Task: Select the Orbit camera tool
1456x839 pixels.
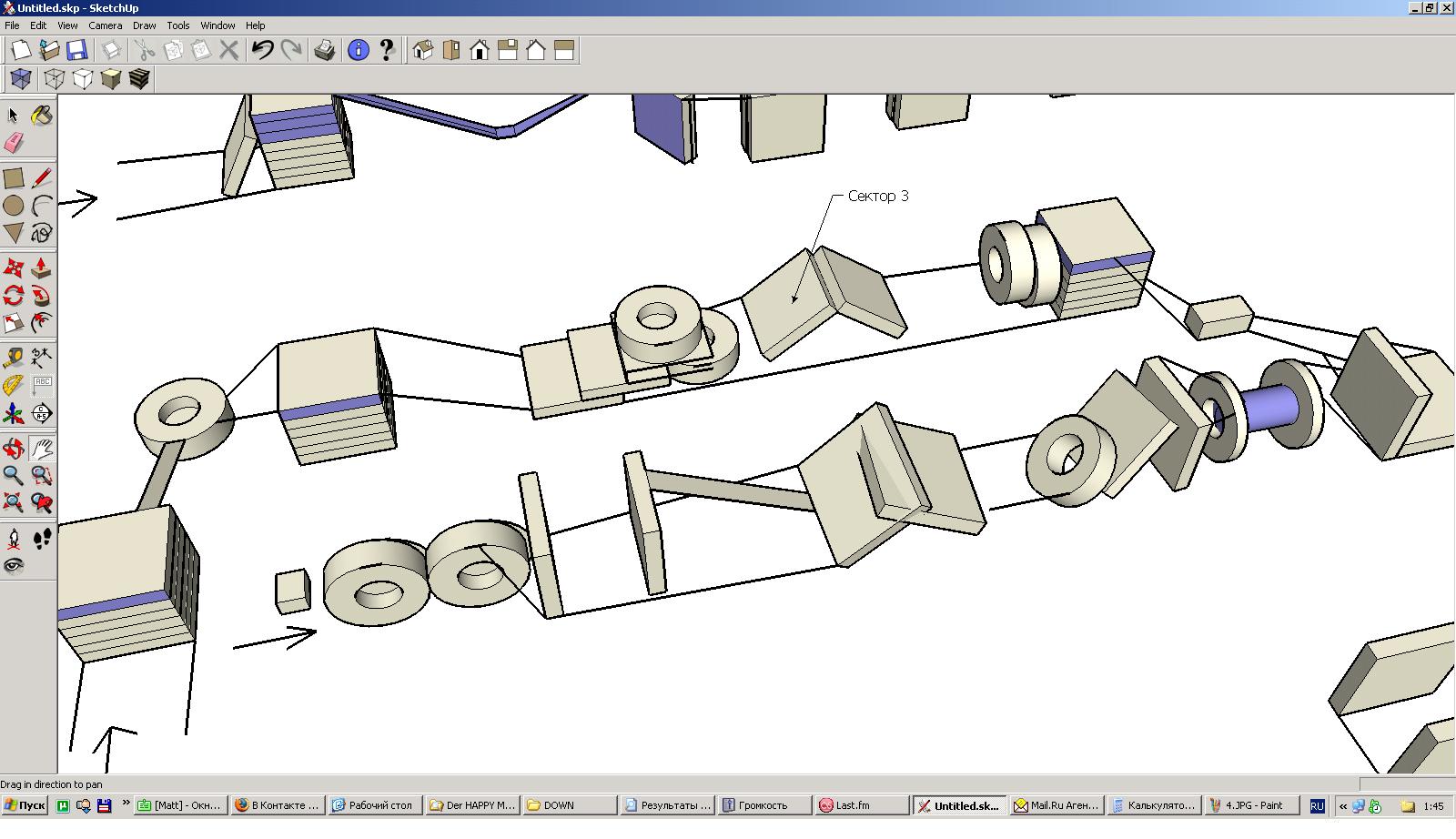Action: click(14, 449)
